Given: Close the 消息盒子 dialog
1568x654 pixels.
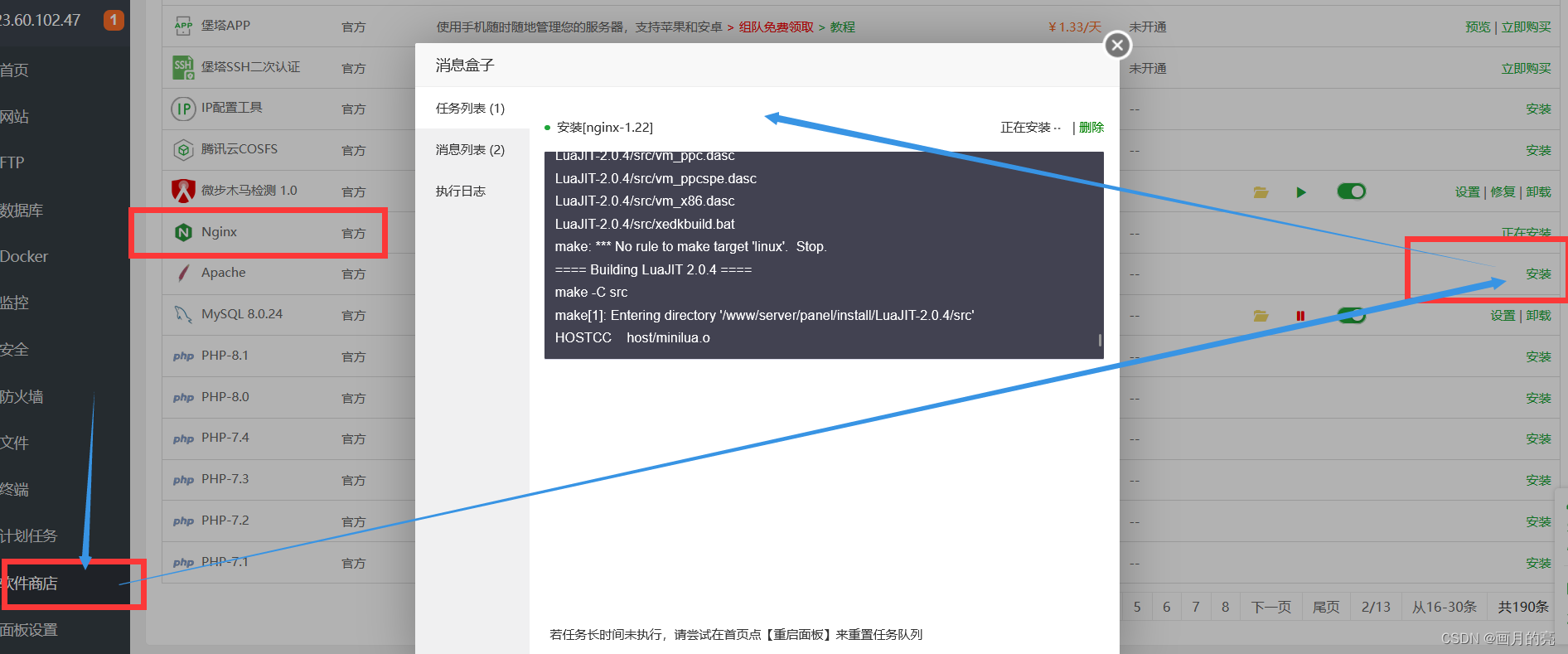Looking at the screenshot, I should (1117, 45).
